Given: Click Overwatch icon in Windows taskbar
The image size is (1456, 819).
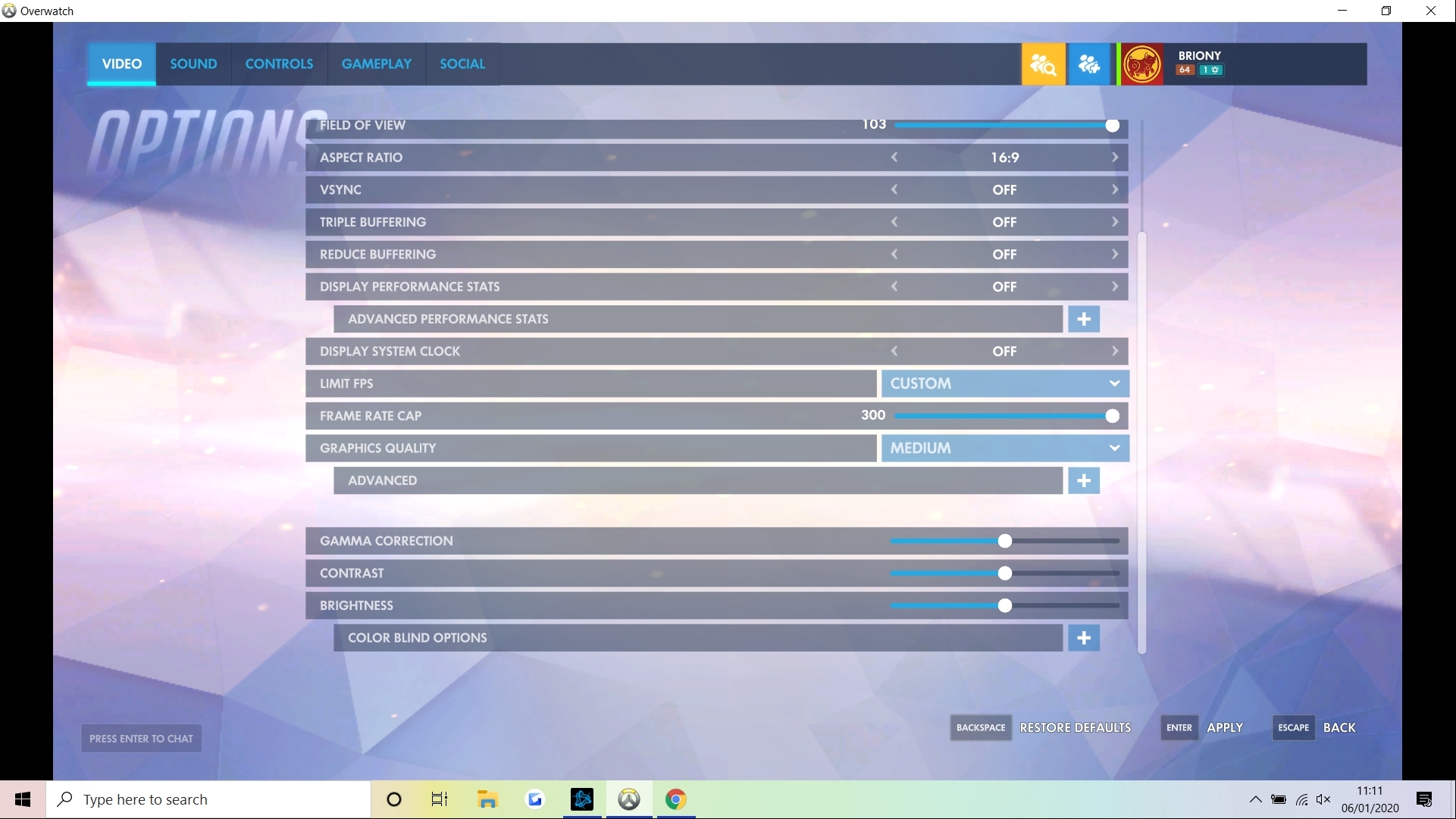Looking at the screenshot, I should (x=629, y=799).
